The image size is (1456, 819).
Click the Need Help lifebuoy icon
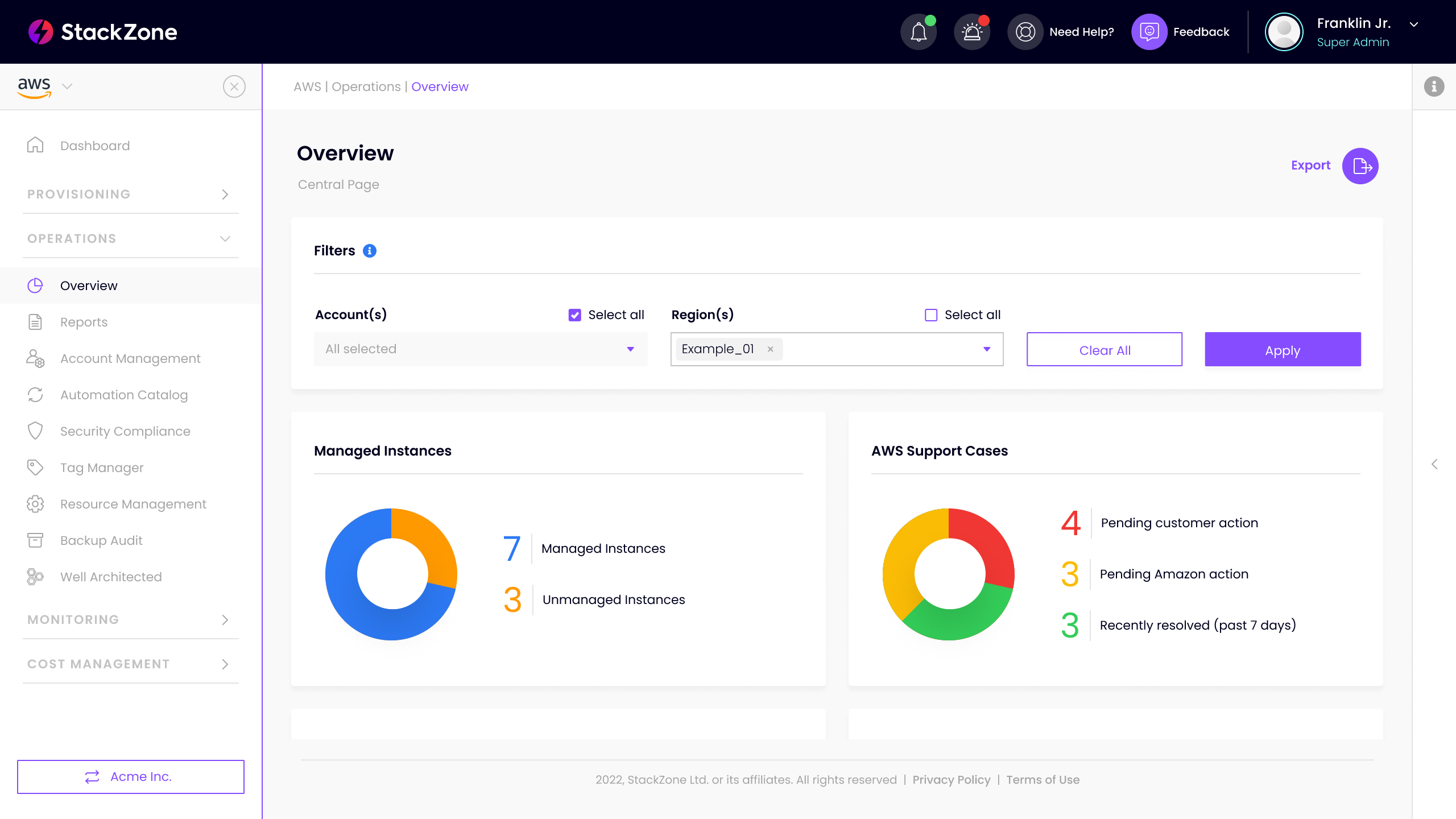pos(1025,32)
